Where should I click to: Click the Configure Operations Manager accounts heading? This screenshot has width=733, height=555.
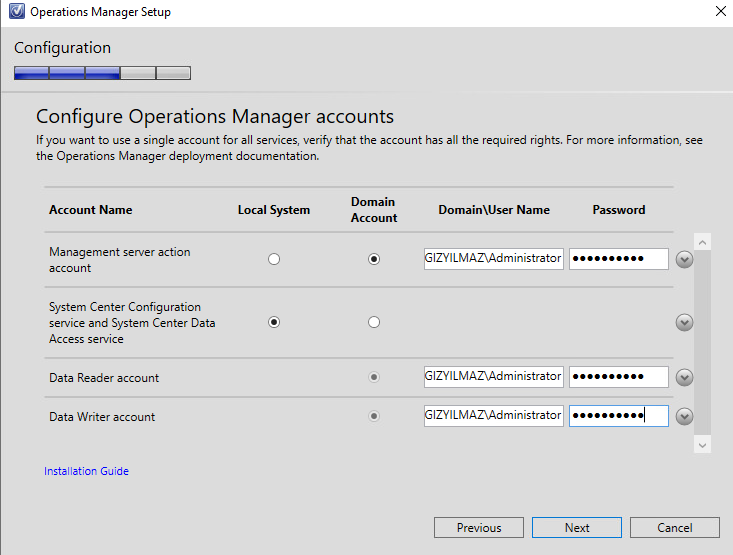point(215,116)
